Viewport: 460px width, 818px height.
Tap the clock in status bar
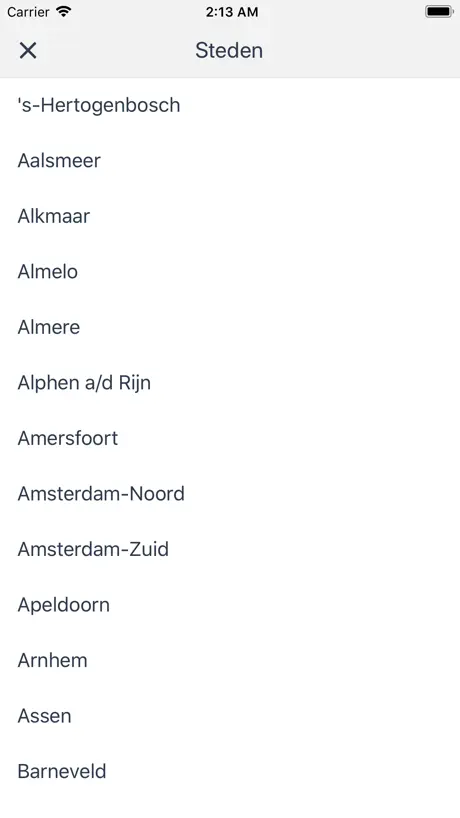point(232,12)
